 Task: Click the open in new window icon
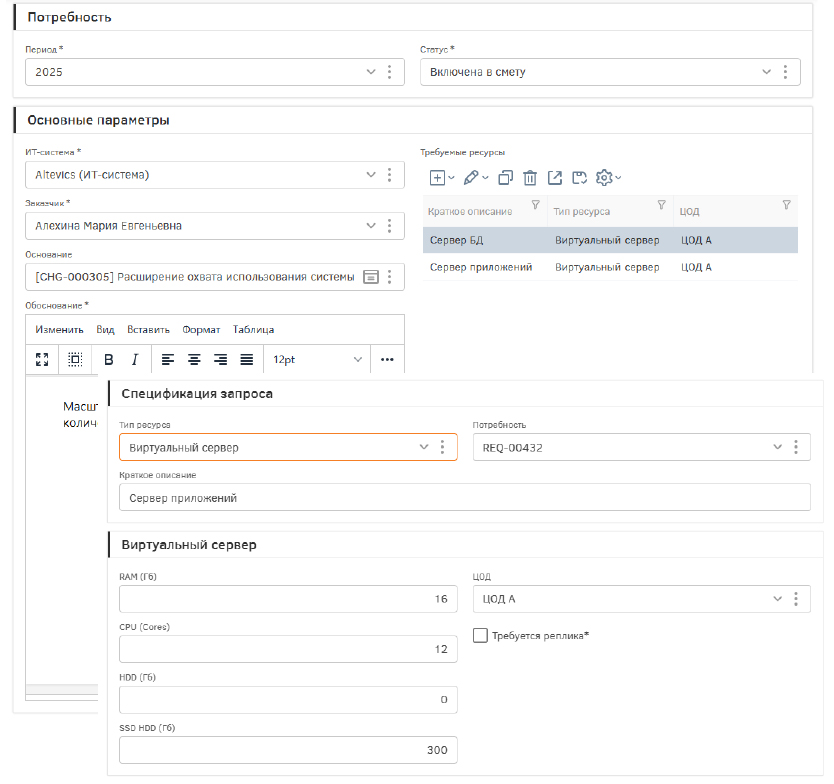click(554, 178)
